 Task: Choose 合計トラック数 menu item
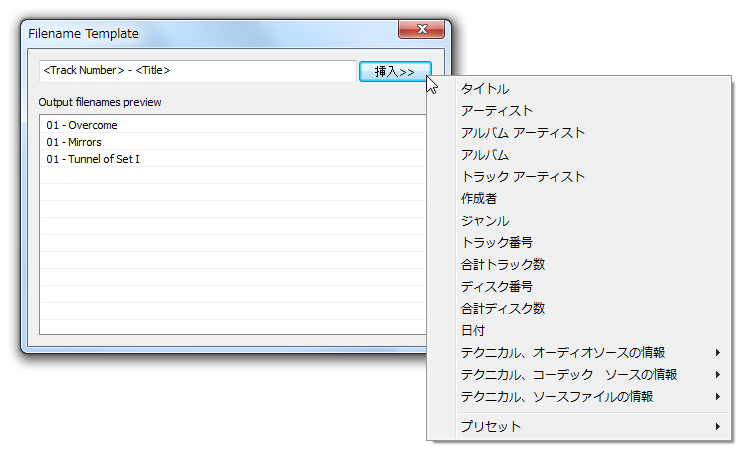tap(579, 264)
